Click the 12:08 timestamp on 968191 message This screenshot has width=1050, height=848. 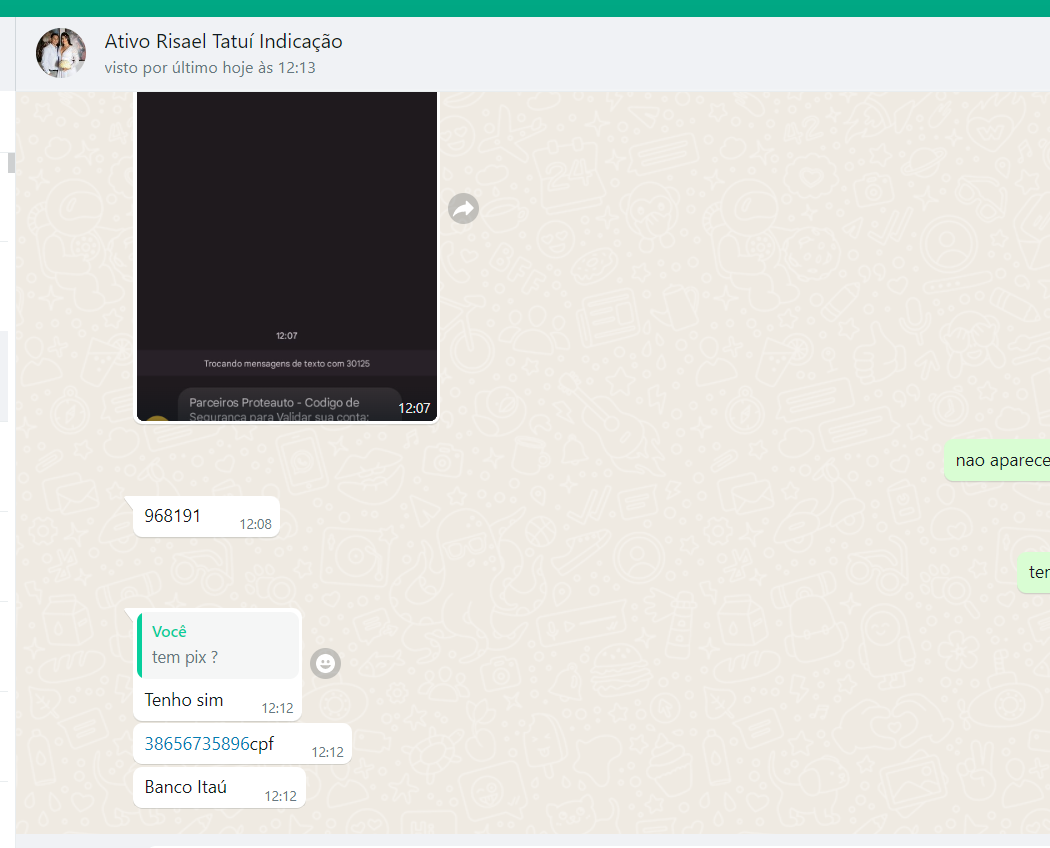click(x=255, y=524)
